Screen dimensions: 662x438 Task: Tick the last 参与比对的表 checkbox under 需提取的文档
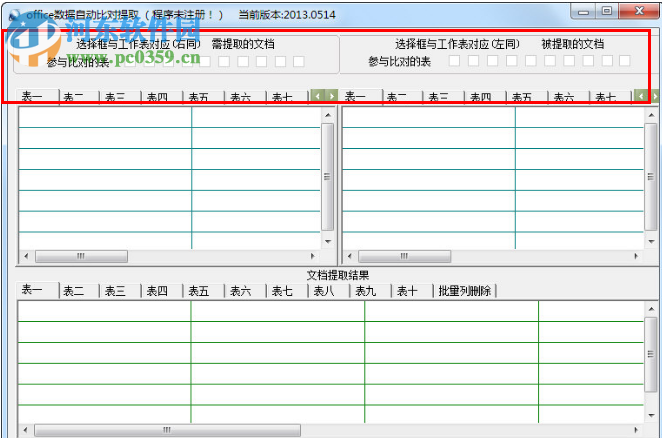pyautogui.click(x=299, y=62)
